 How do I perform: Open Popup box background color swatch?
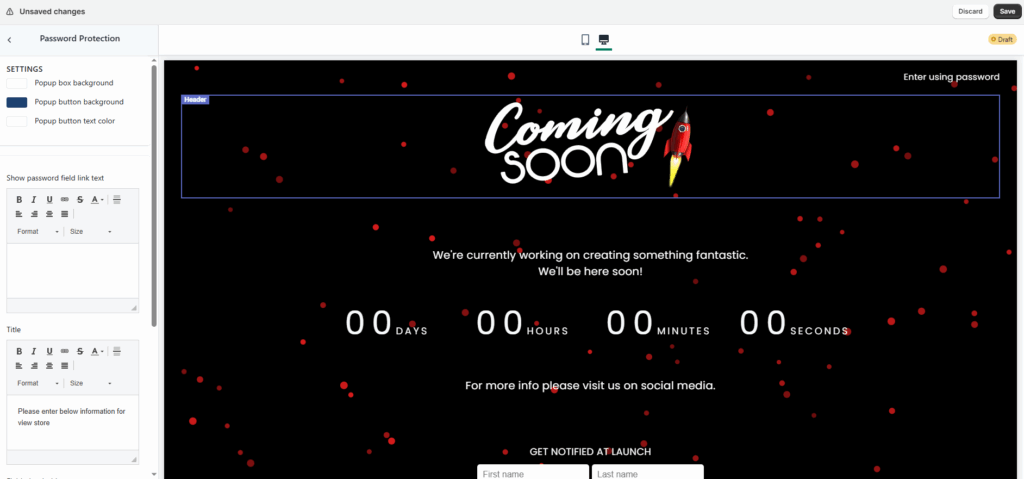click(x=17, y=83)
